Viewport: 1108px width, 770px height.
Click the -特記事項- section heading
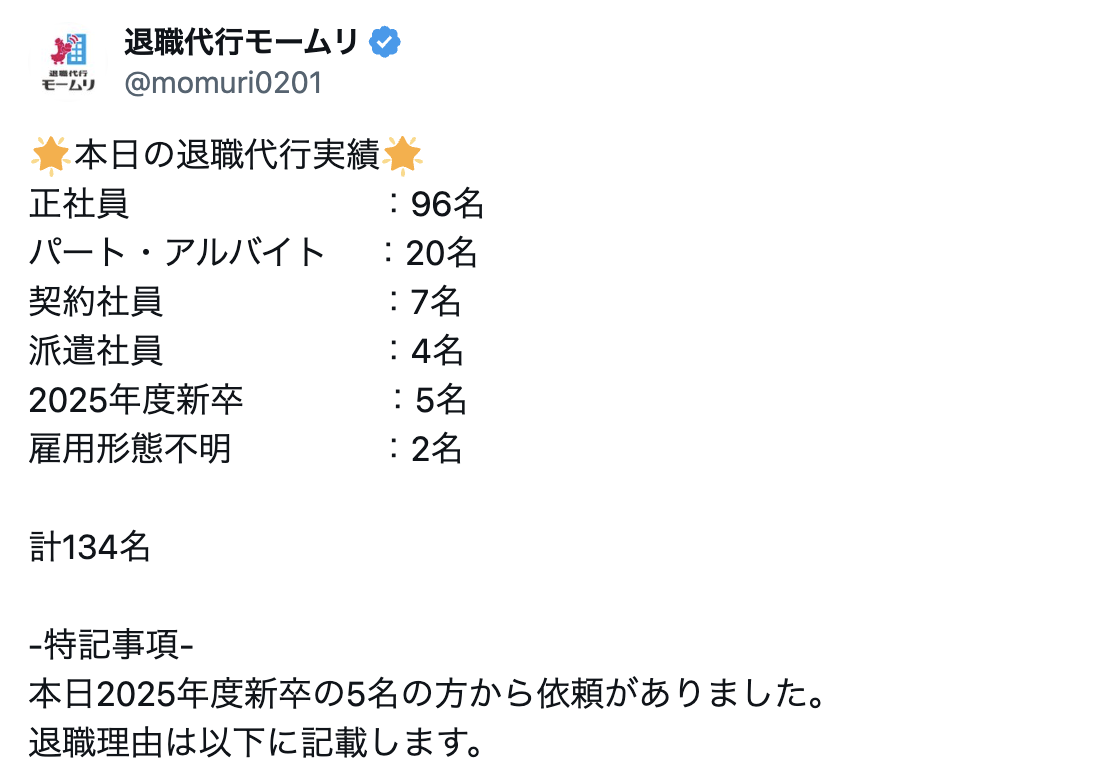(112, 644)
